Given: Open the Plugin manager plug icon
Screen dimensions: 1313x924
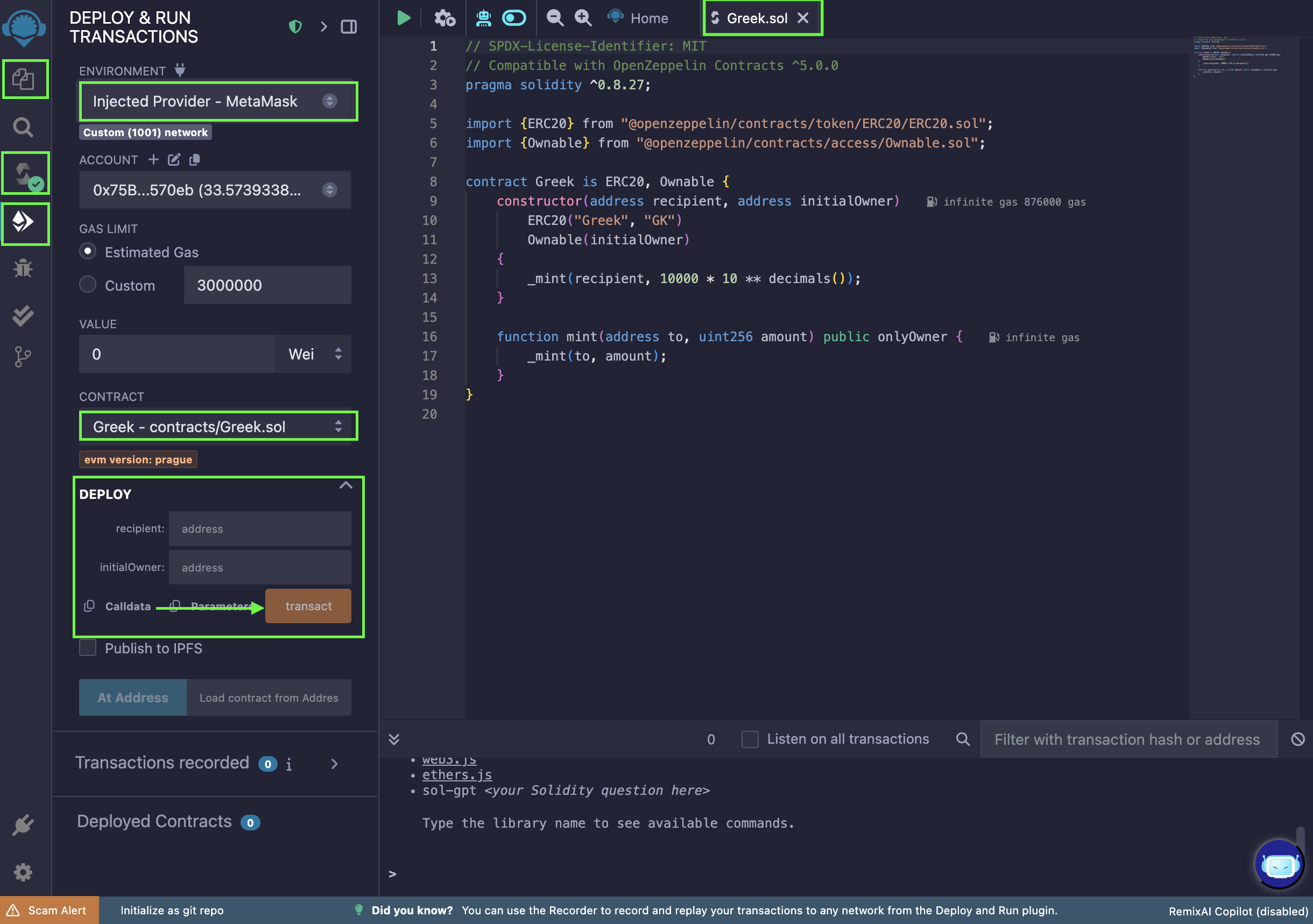Looking at the screenshot, I should click(23, 825).
